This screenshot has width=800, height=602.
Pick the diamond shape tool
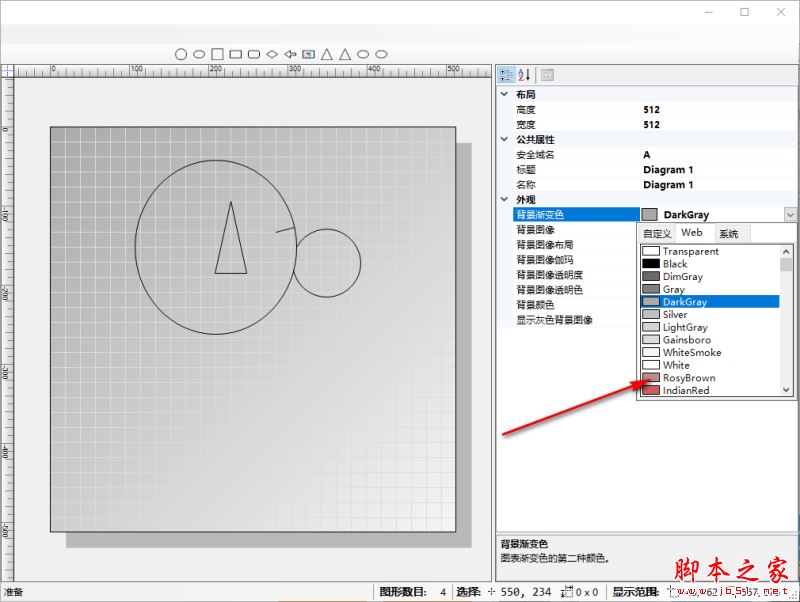272,54
